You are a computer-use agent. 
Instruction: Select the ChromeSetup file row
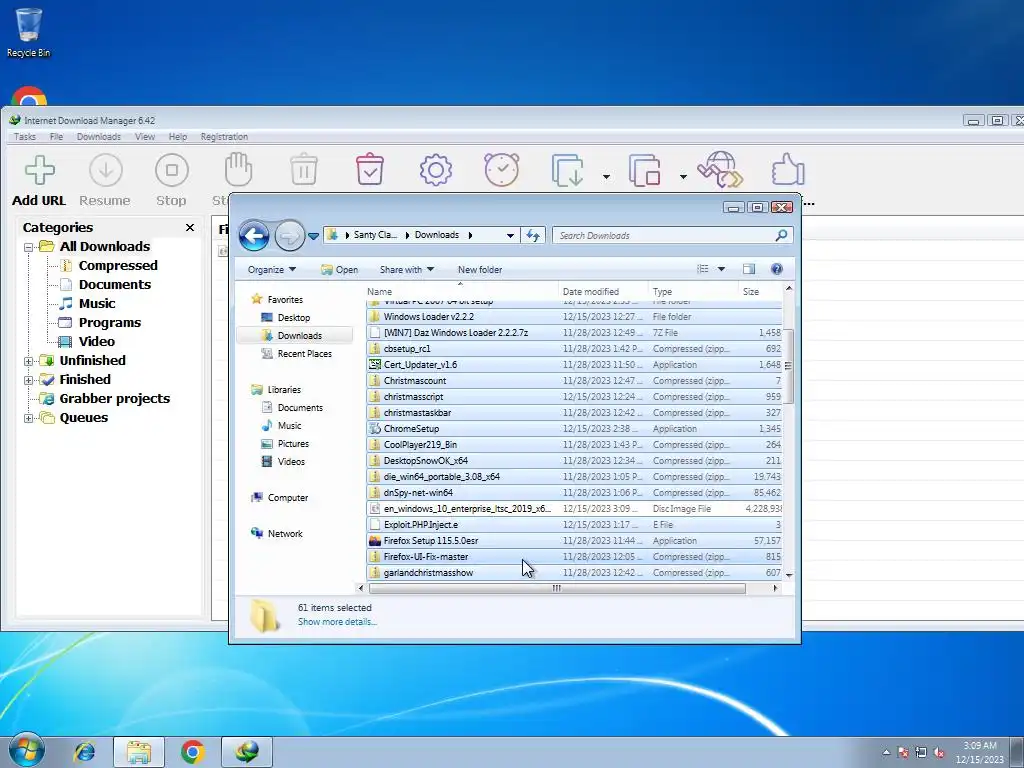click(574, 428)
